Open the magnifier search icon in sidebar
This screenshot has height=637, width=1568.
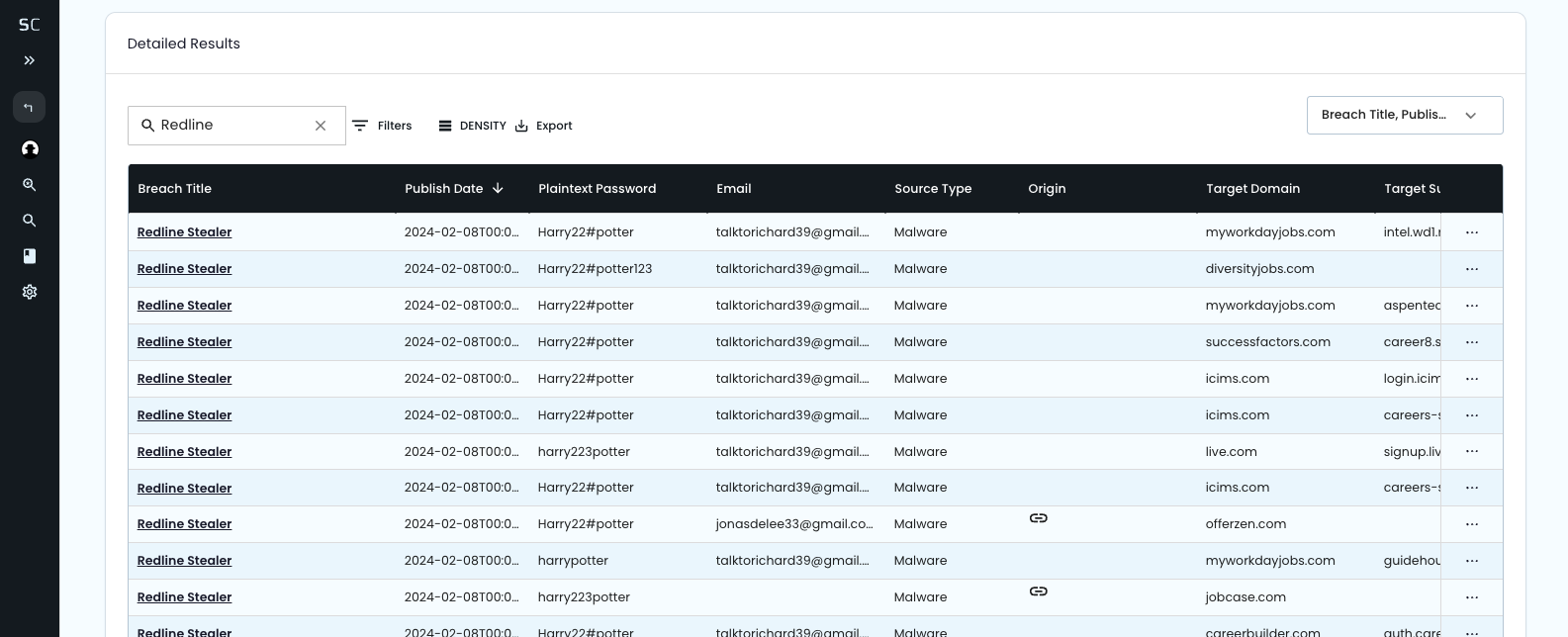[30, 221]
